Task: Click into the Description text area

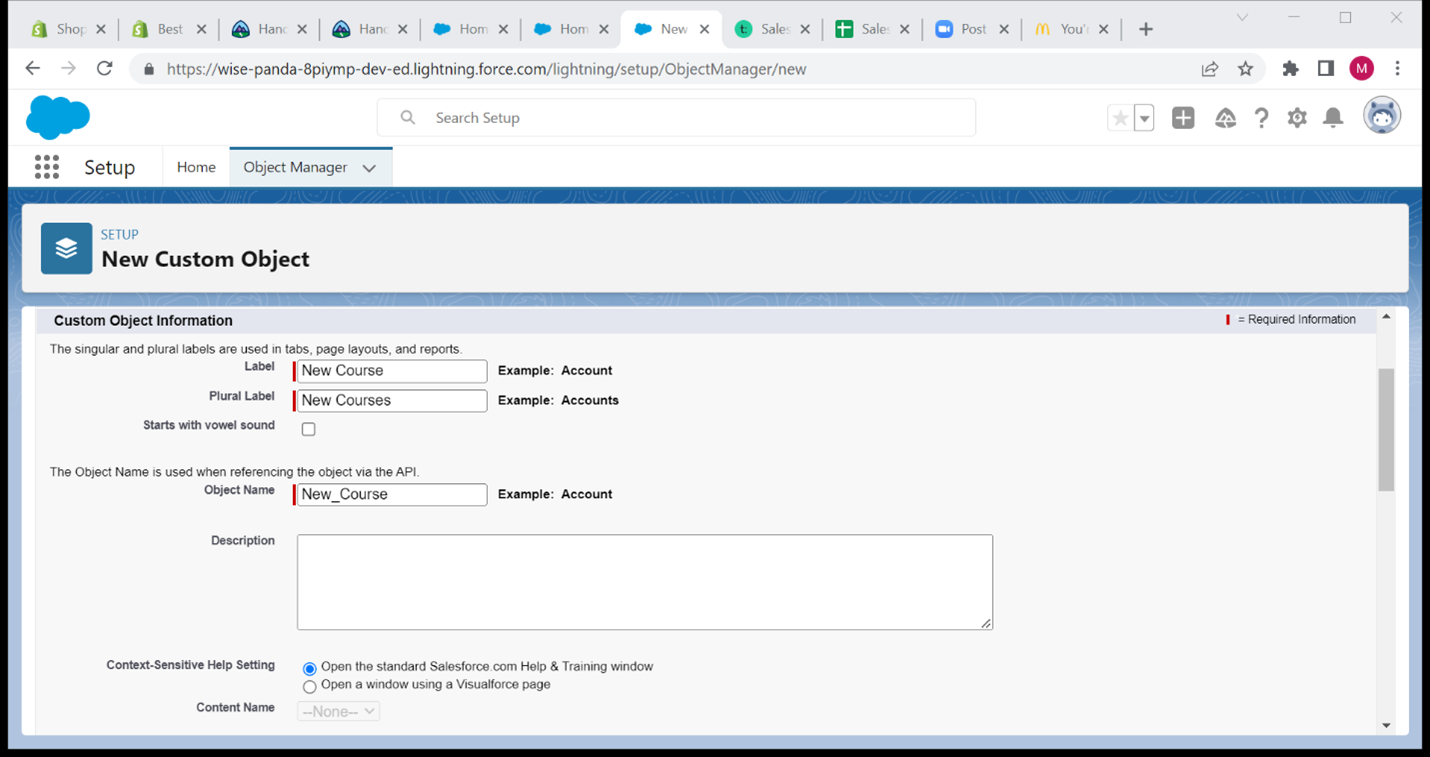Action: click(x=644, y=581)
